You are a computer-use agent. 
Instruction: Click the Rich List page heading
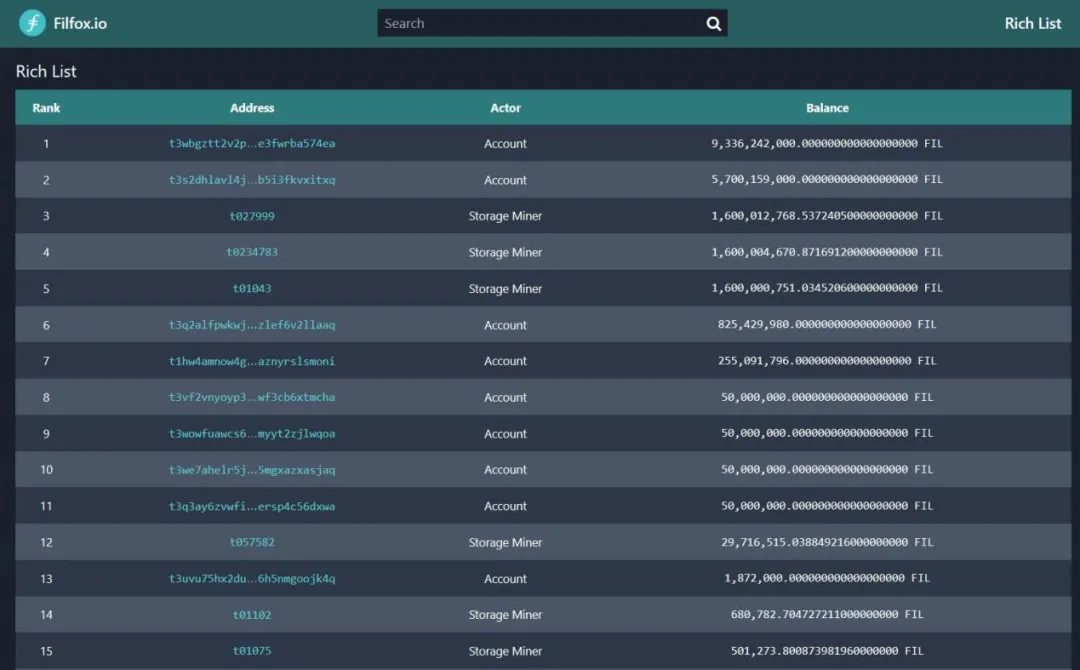(x=46, y=72)
